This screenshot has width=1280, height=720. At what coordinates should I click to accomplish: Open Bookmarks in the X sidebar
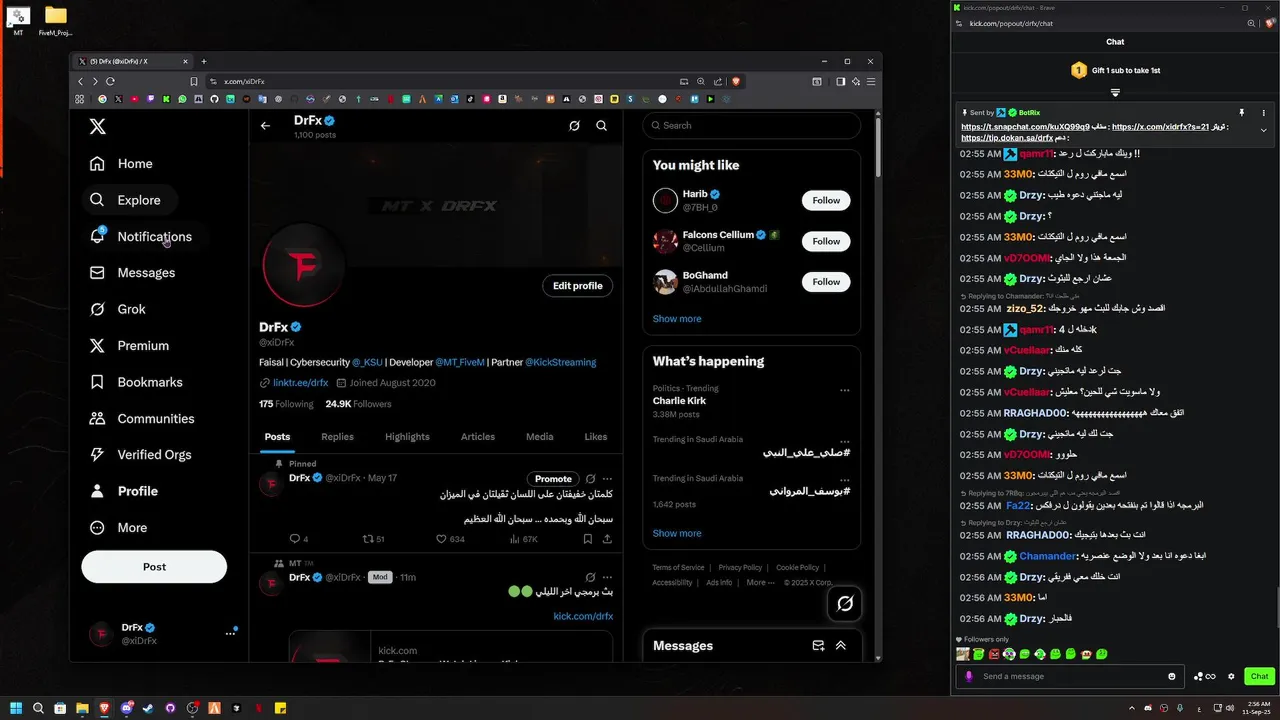pyautogui.click(x=136, y=382)
